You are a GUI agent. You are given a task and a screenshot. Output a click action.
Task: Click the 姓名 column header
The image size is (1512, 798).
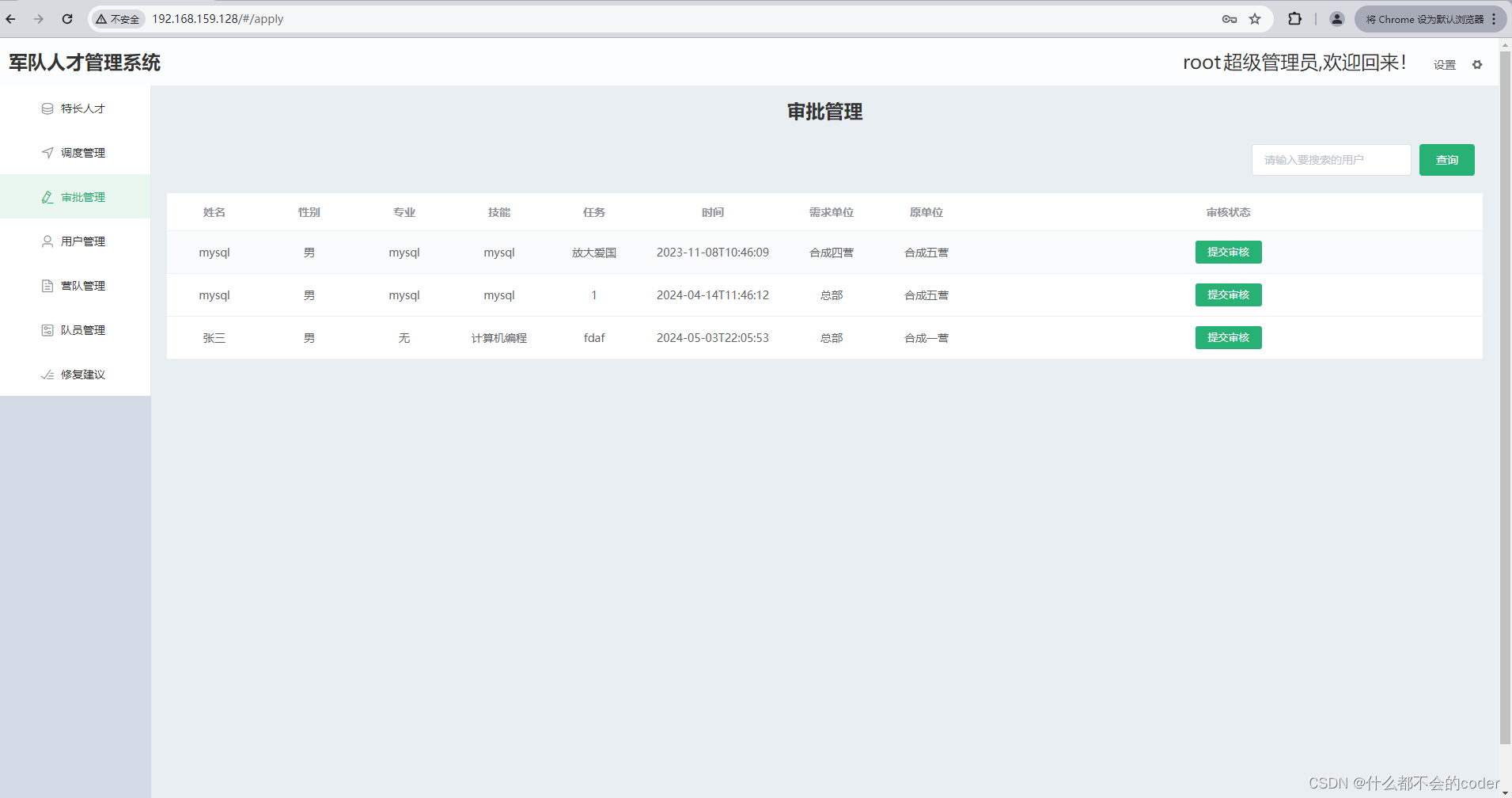point(214,212)
